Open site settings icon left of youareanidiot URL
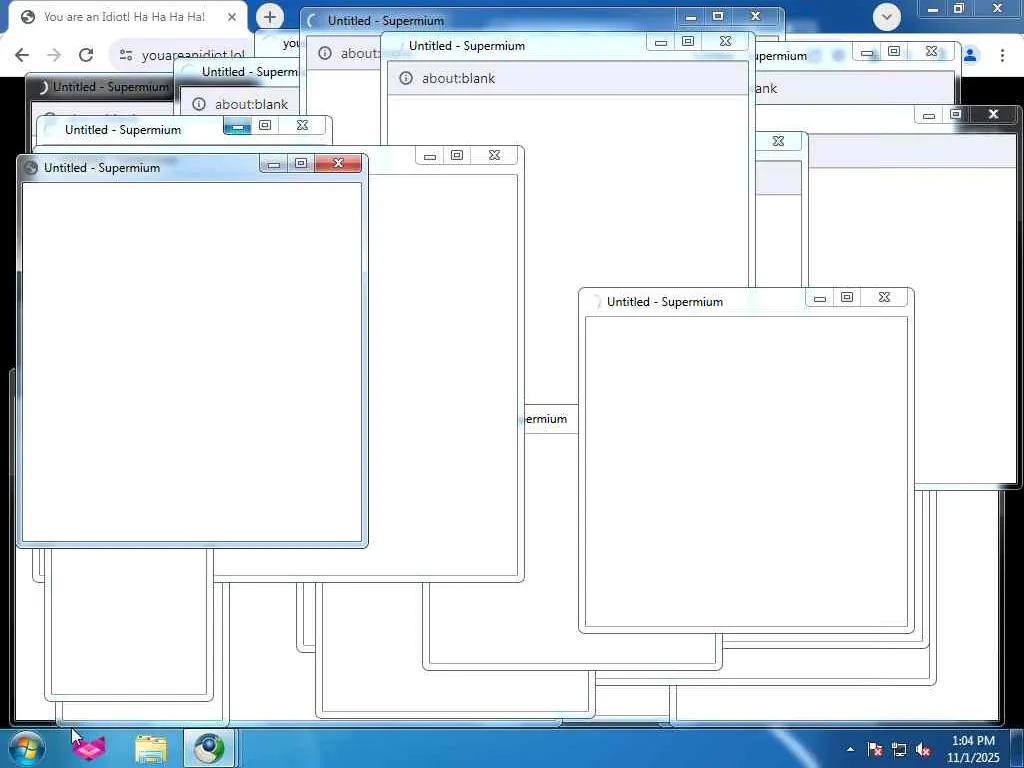 coord(126,55)
